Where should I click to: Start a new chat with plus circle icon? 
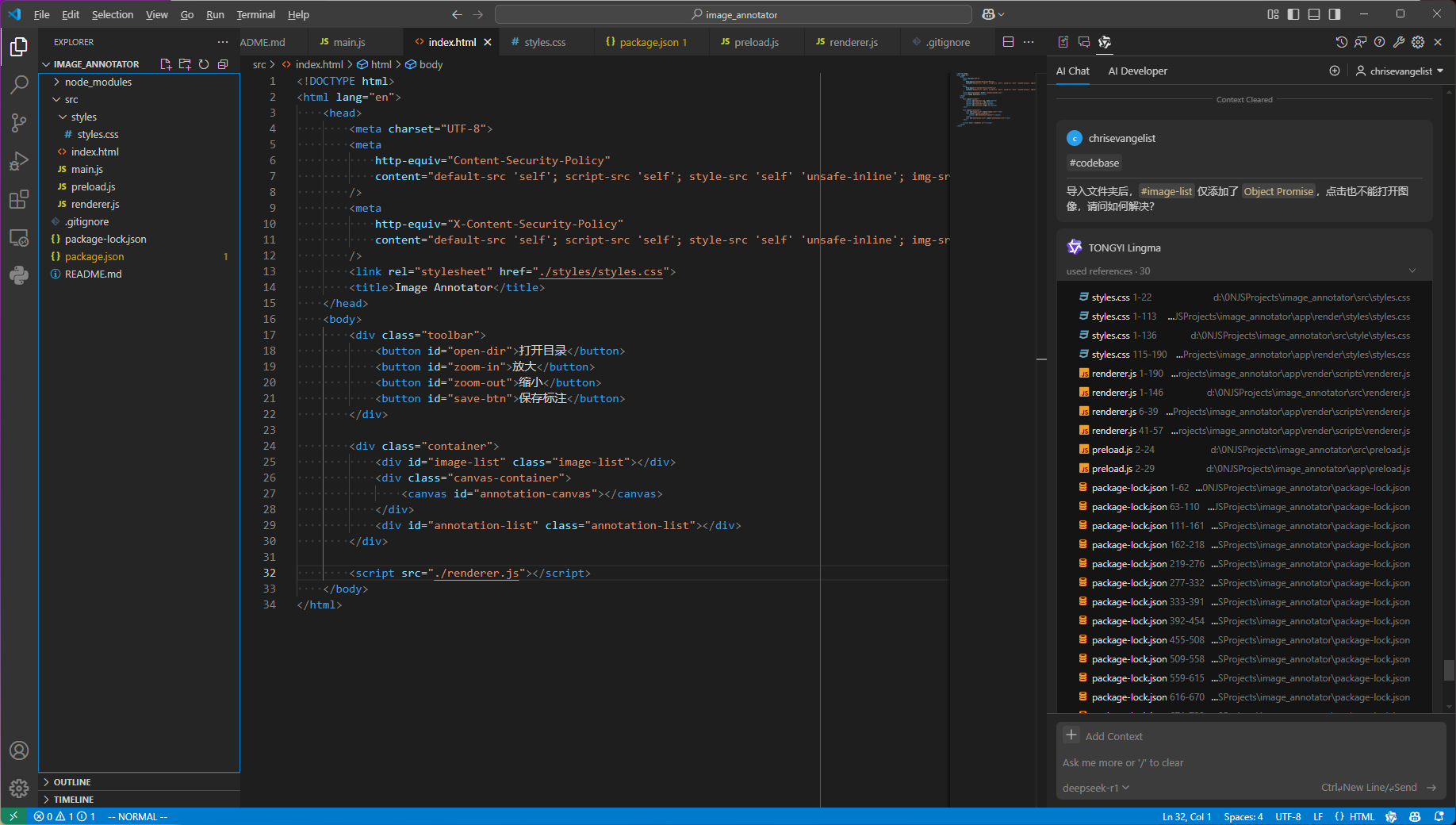(1335, 71)
